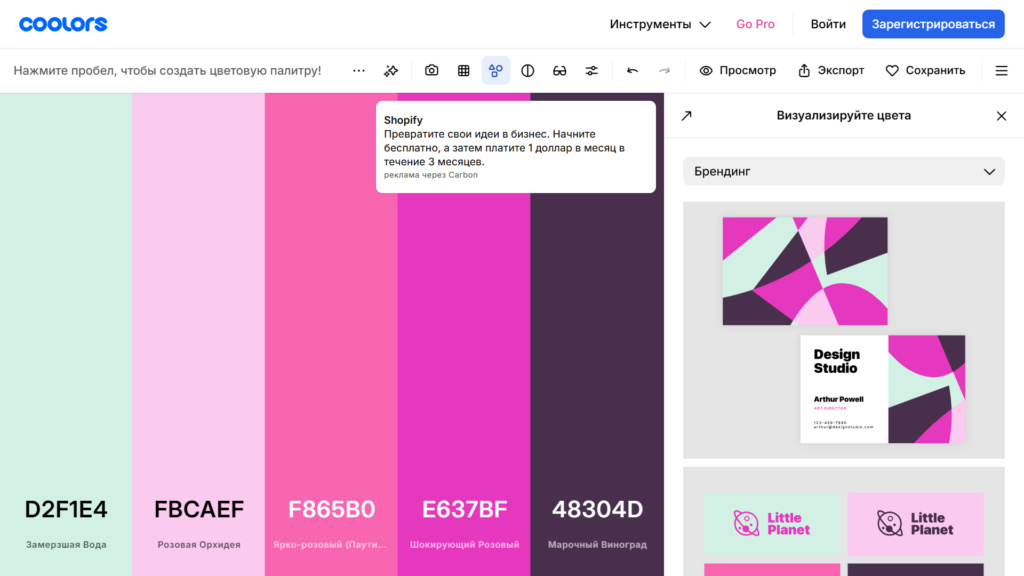1024x576 pixels.
Task: Open the hamburger menu icon
Action: tap(1001, 71)
